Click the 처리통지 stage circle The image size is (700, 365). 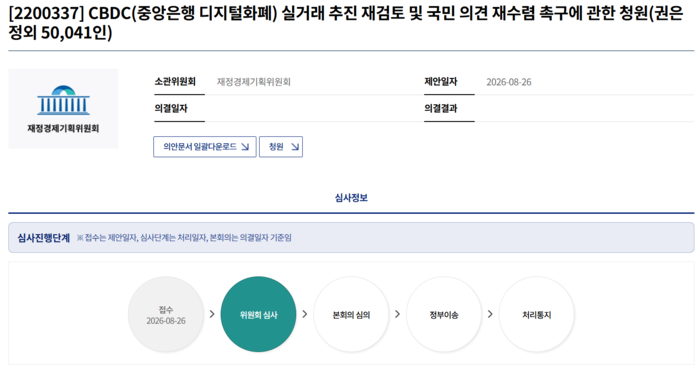tap(537, 314)
